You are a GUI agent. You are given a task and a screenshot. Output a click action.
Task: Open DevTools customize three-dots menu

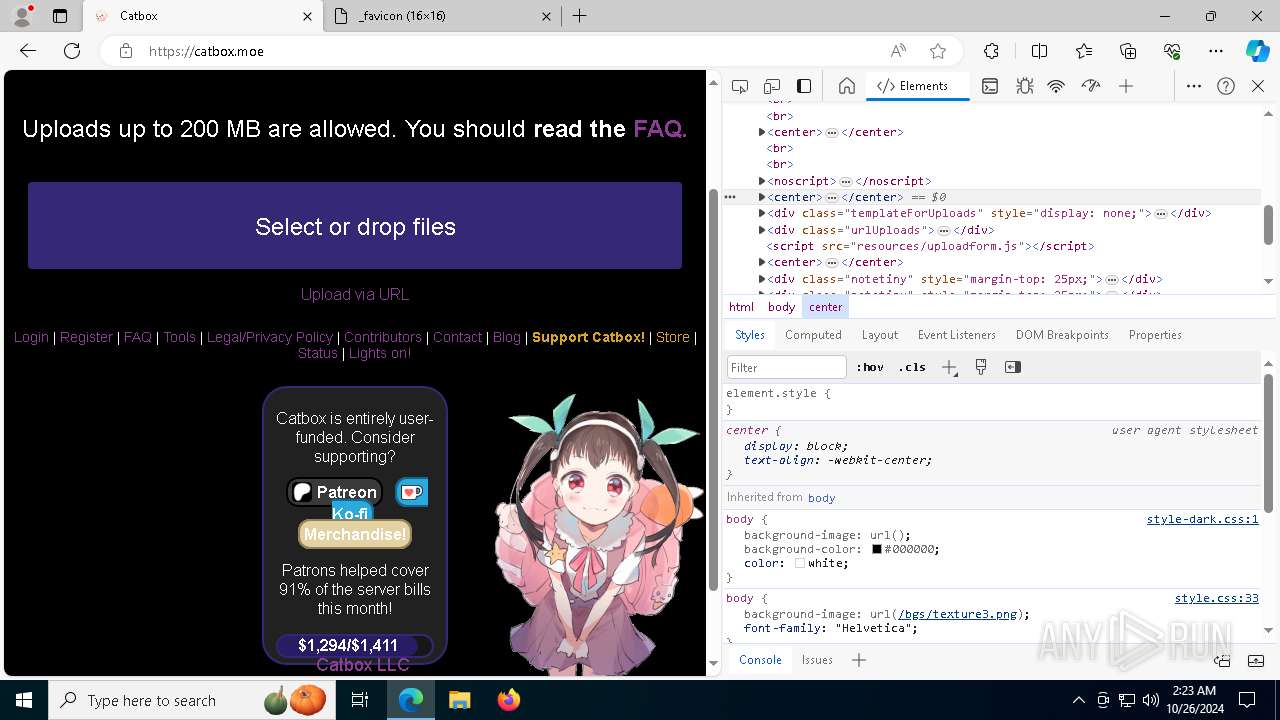[x=1194, y=86]
